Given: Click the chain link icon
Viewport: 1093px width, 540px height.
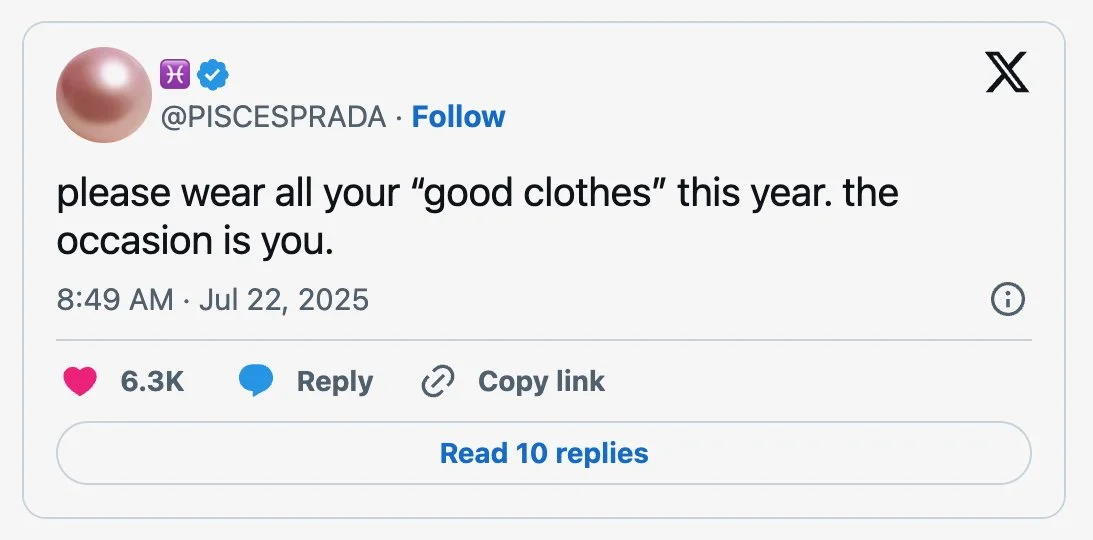Looking at the screenshot, I should 438,381.
